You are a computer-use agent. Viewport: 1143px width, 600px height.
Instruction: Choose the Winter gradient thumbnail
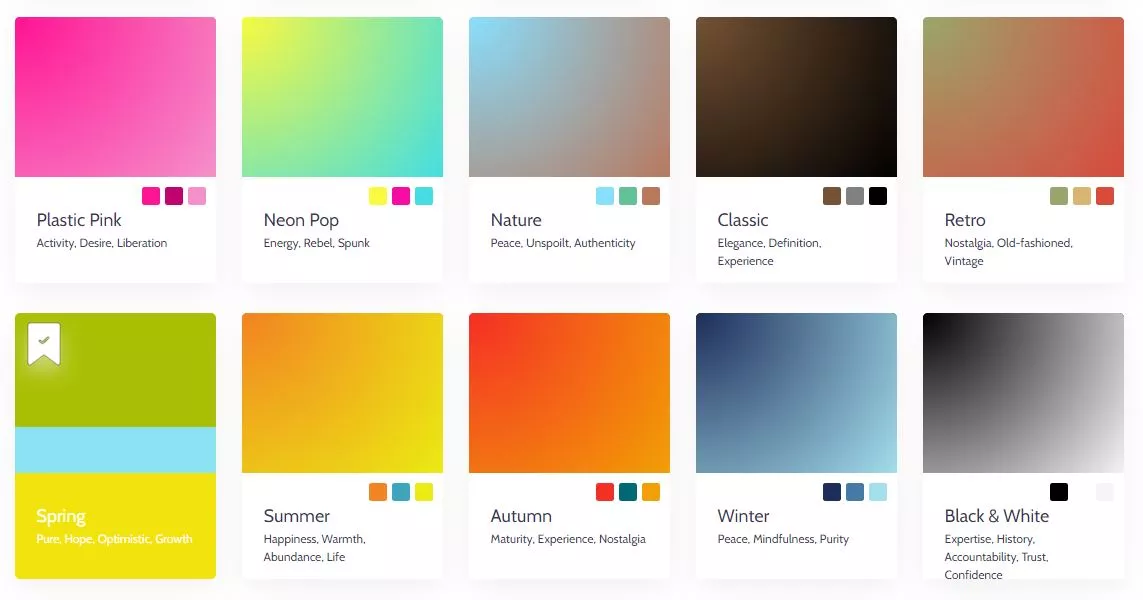coord(796,393)
